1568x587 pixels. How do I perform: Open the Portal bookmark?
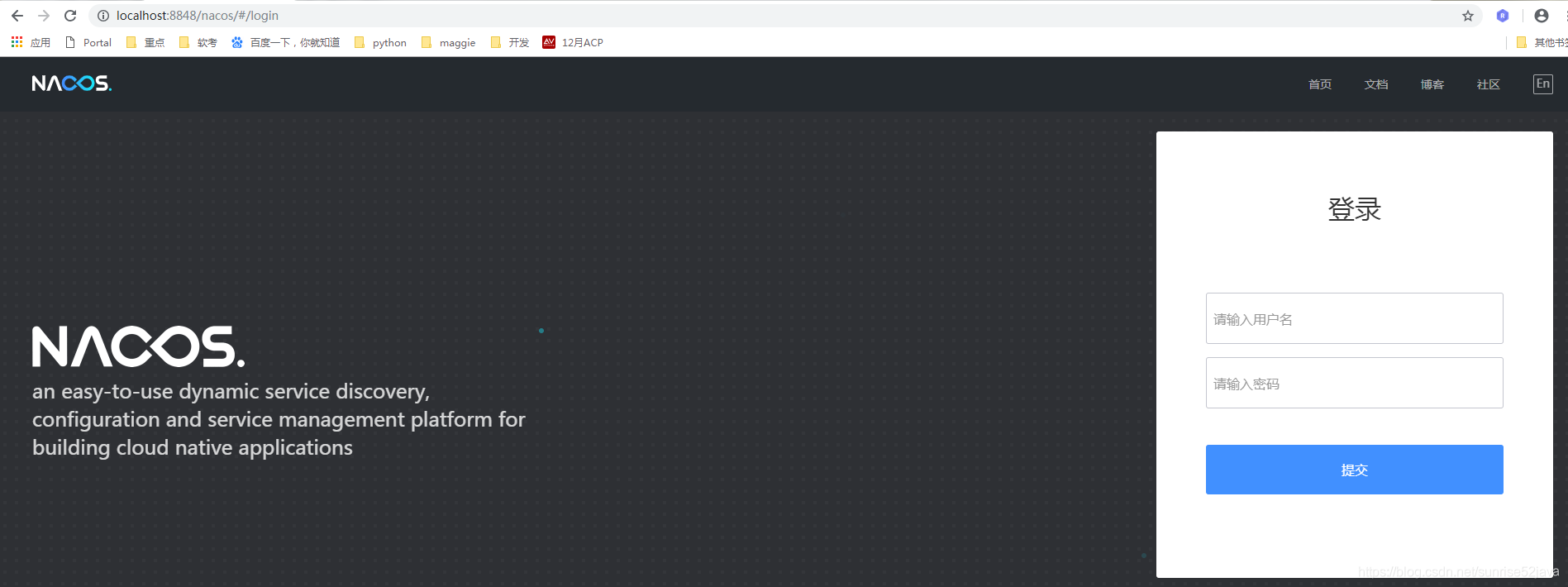(88, 42)
